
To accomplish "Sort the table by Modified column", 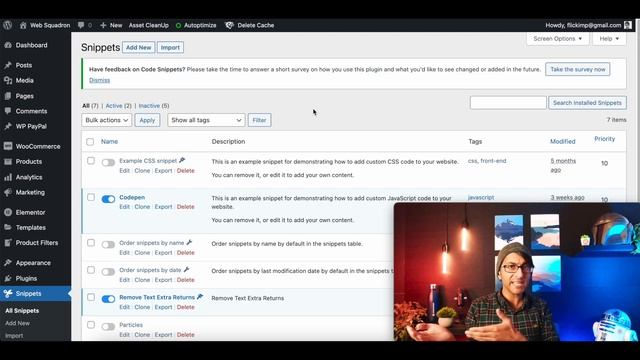I will [562, 142].
